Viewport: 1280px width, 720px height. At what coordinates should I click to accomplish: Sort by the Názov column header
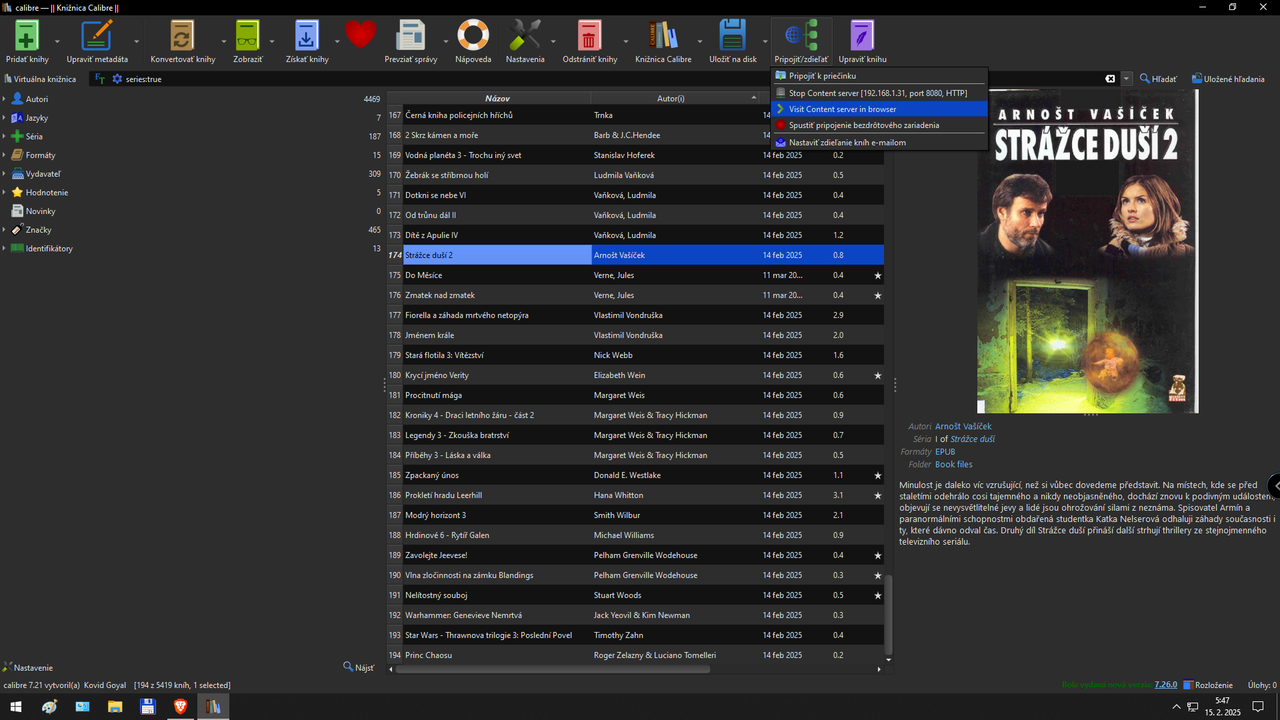pyautogui.click(x=497, y=98)
